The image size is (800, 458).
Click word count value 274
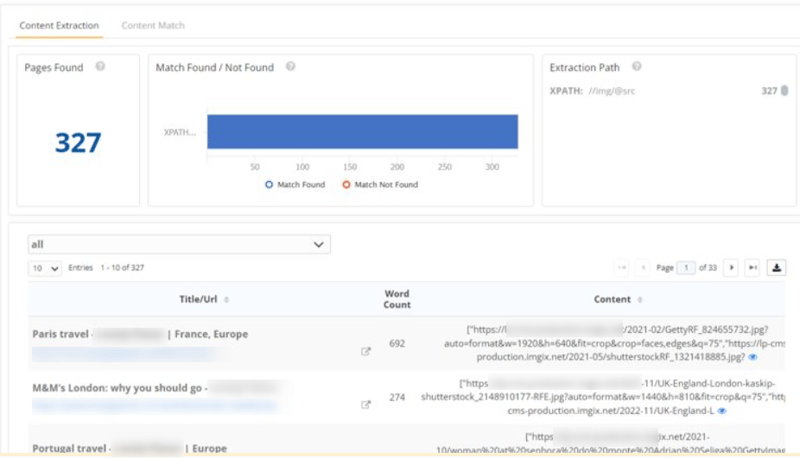(x=397, y=397)
